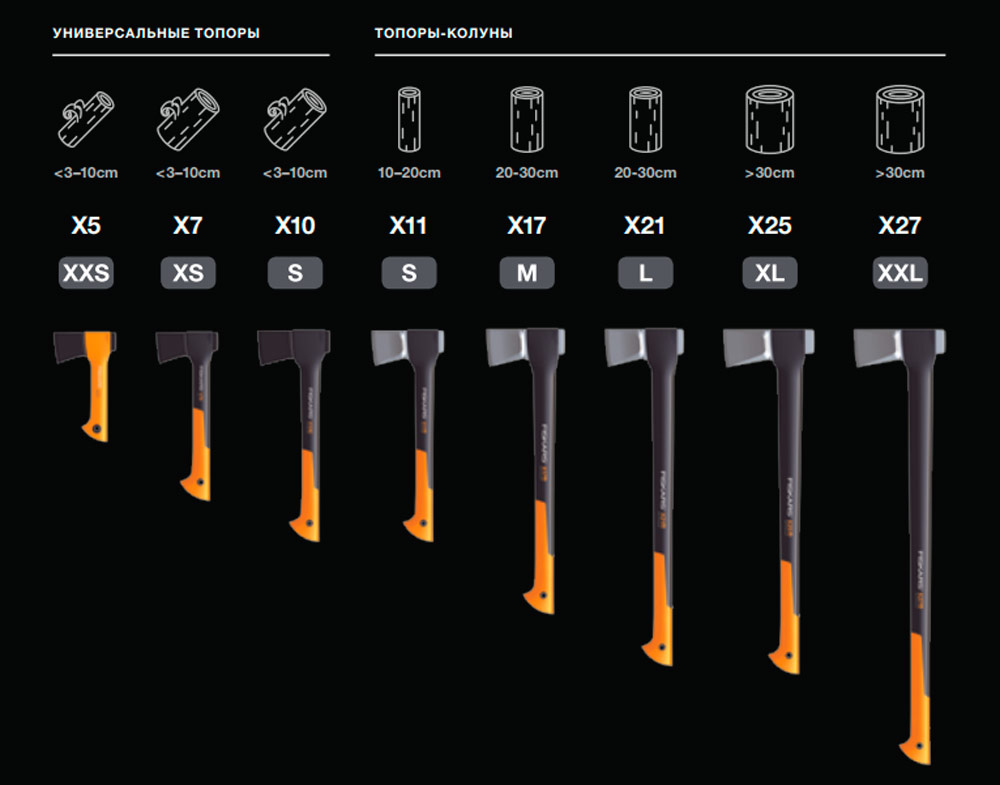The height and width of the screenshot is (785, 1000).
Task: Click the log icon above X10
Action: click(294, 120)
